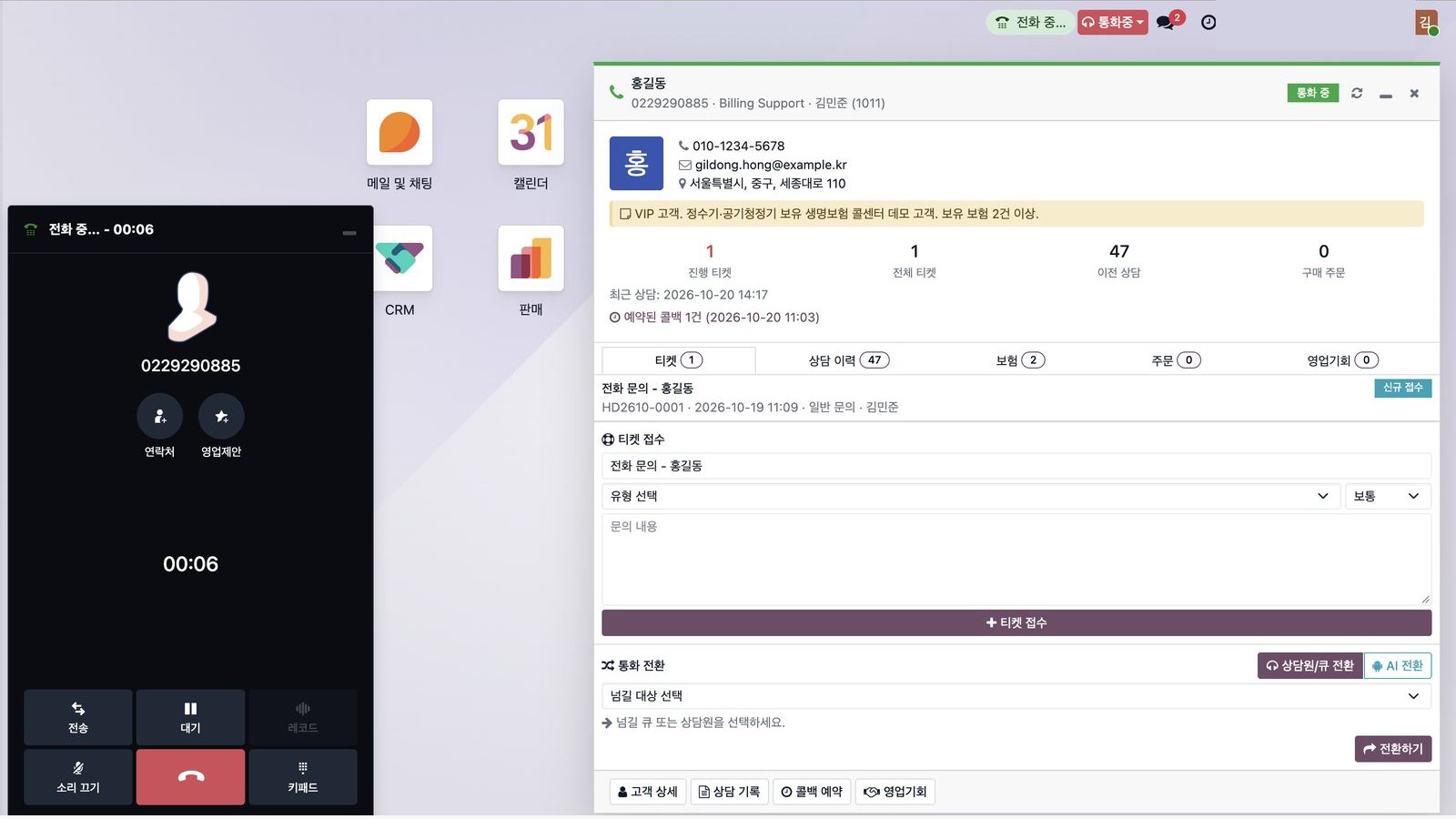Open the 영업기회 tab

click(x=1342, y=360)
